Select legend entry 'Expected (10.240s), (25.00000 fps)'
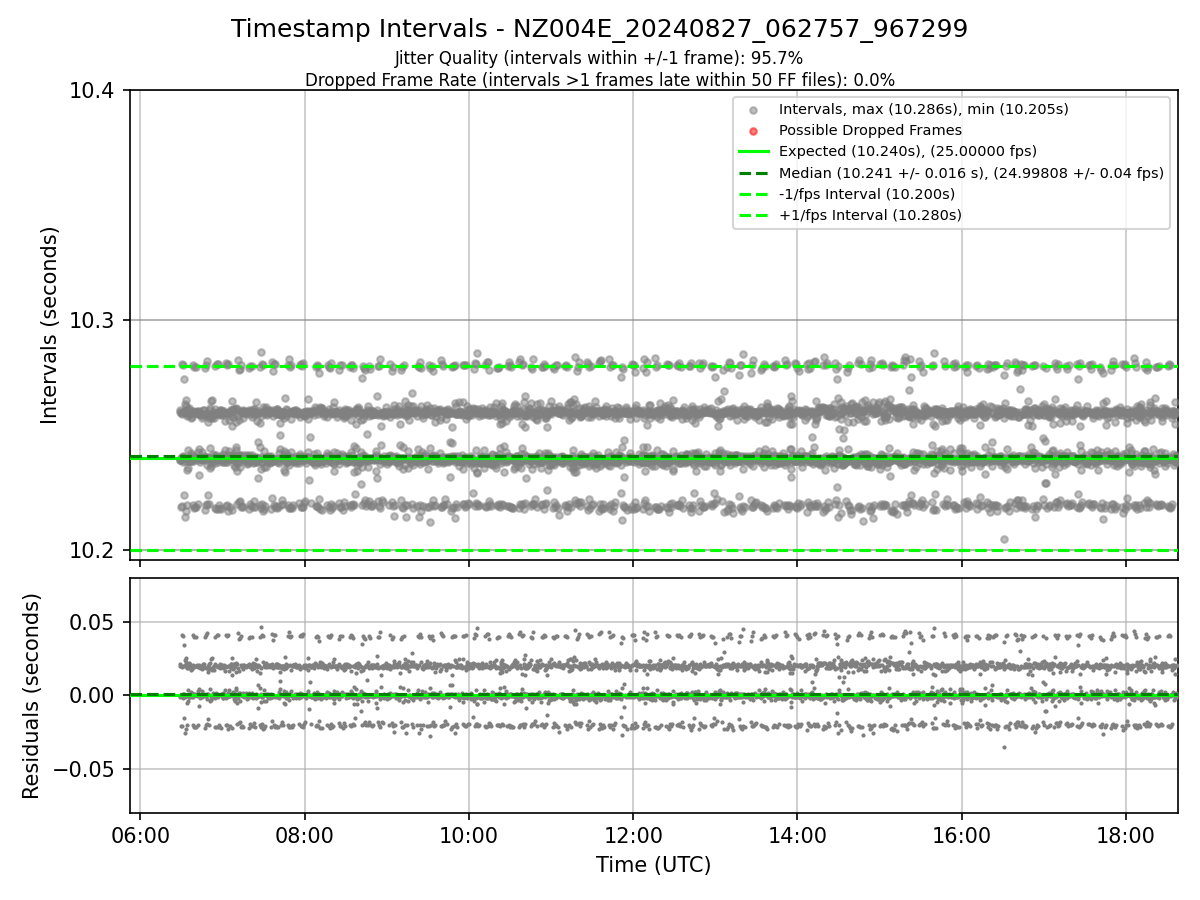The width and height of the screenshot is (1200, 900). click(x=908, y=151)
